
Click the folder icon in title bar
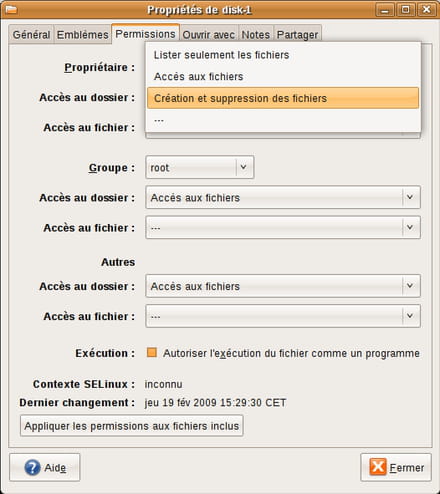(x=11, y=9)
